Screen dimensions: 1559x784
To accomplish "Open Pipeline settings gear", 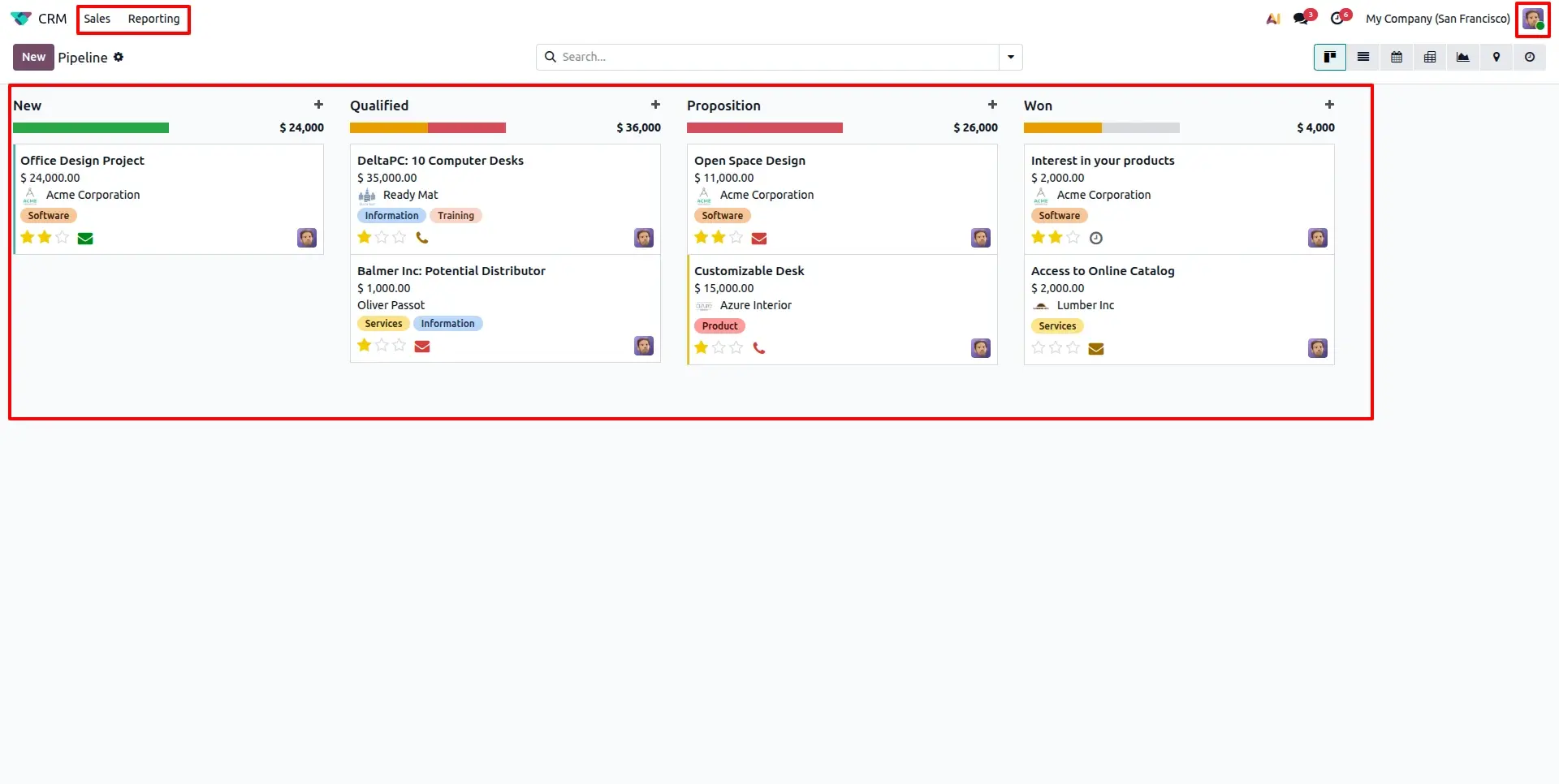I will pos(119,57).
